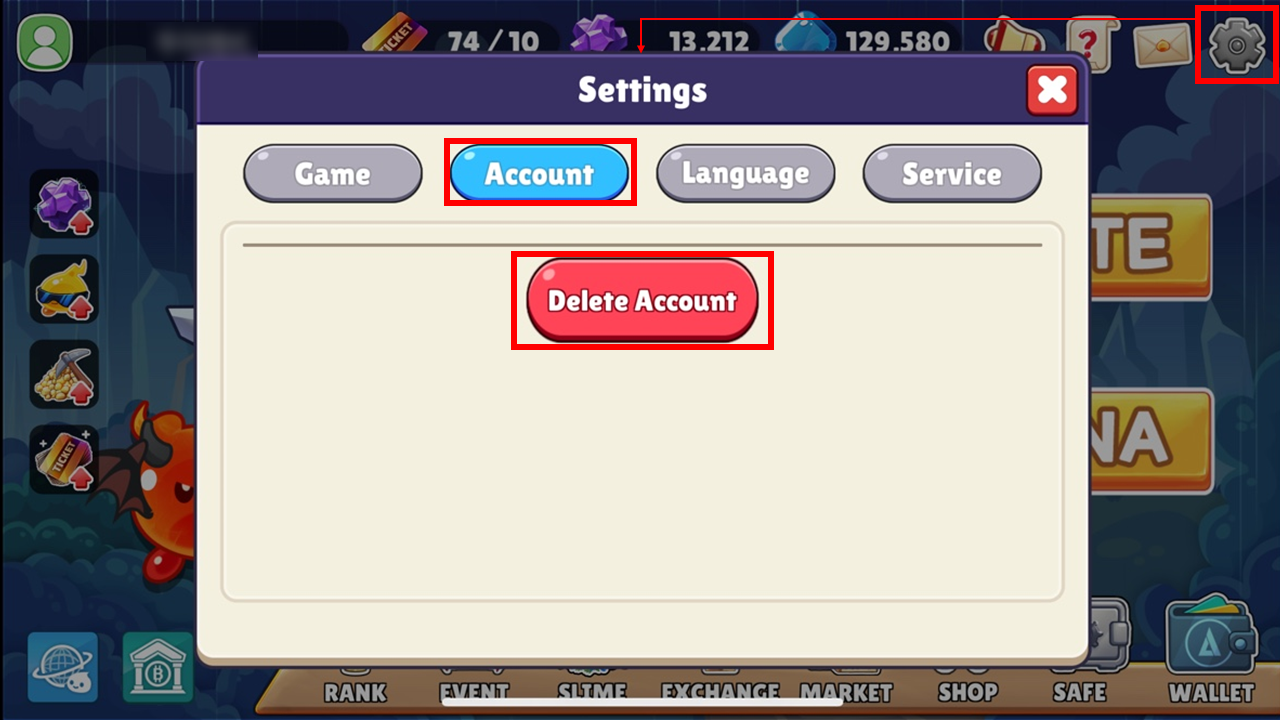1280x720 pixels.
Task: Open the mail envelope inbox
Action: (x=1162, y=44)
